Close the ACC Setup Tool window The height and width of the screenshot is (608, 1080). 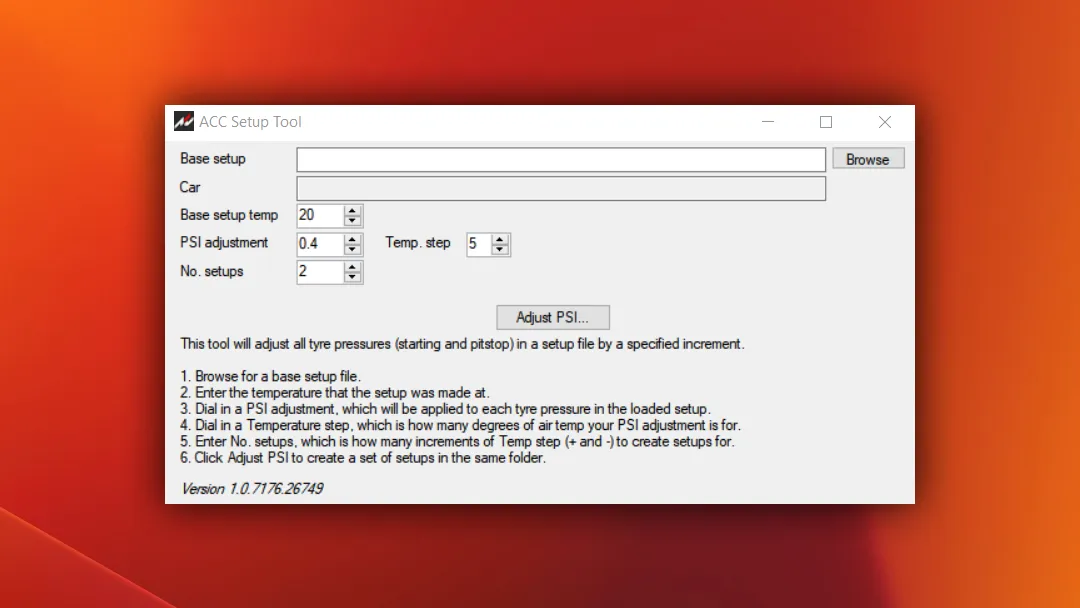(885, 122)
